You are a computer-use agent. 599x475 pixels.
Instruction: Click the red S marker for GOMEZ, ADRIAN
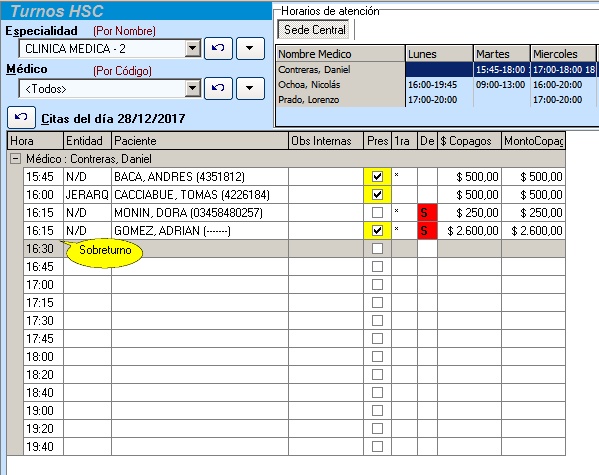point(427,230)
